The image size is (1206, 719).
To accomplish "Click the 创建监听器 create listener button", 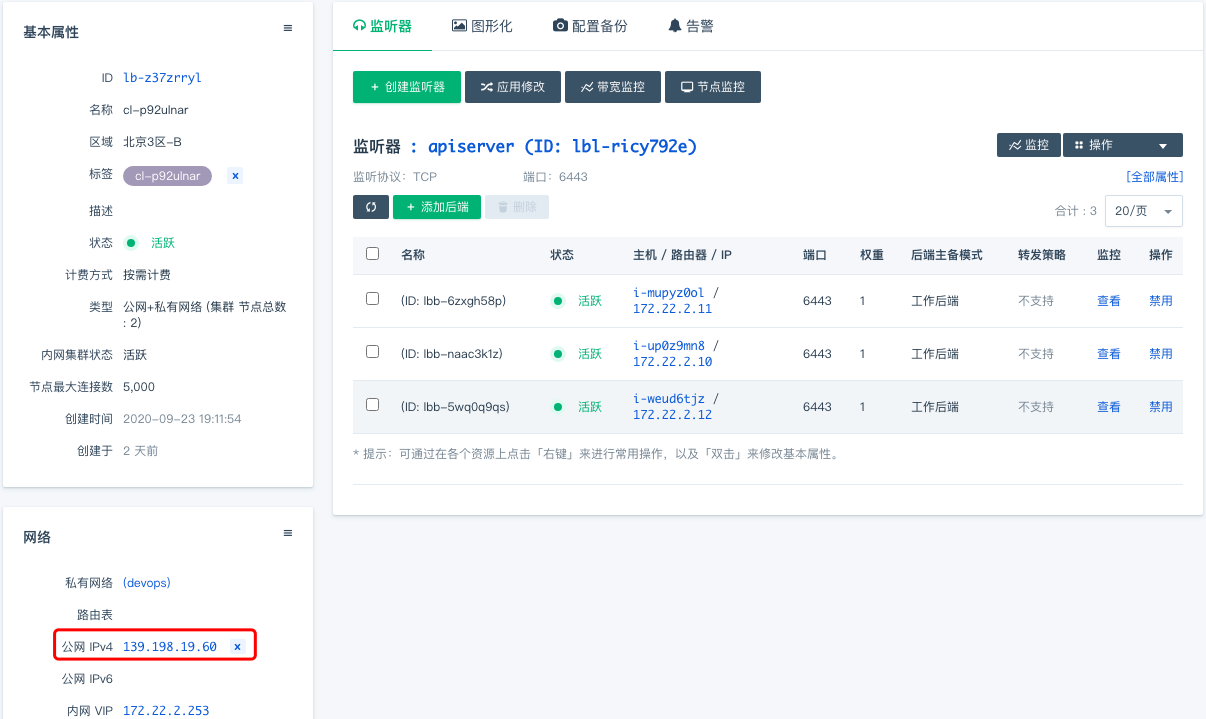I will (x=406, y=87).
